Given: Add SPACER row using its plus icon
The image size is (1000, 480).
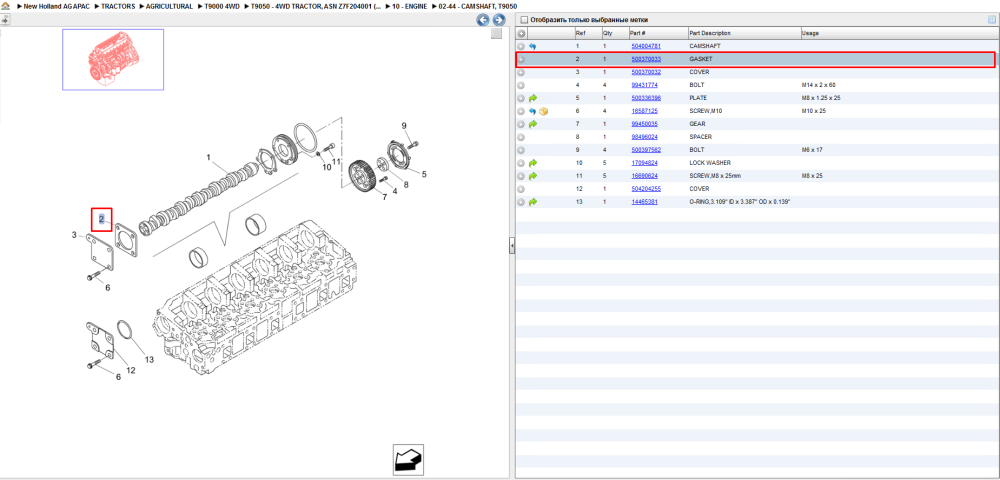Looking at the screenshot, I should pyautogui.click(x=521, y=137).
